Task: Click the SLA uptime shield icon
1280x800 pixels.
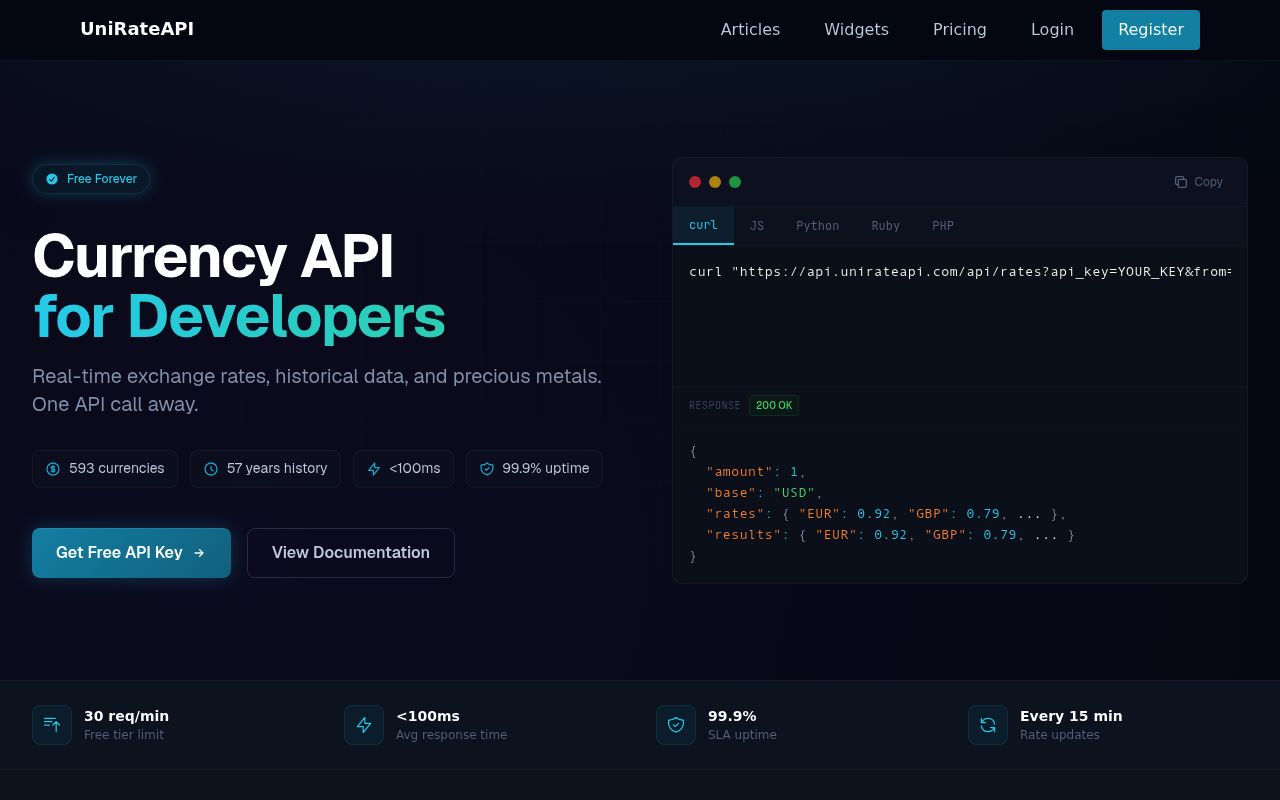Action: [x=676, y=725]
